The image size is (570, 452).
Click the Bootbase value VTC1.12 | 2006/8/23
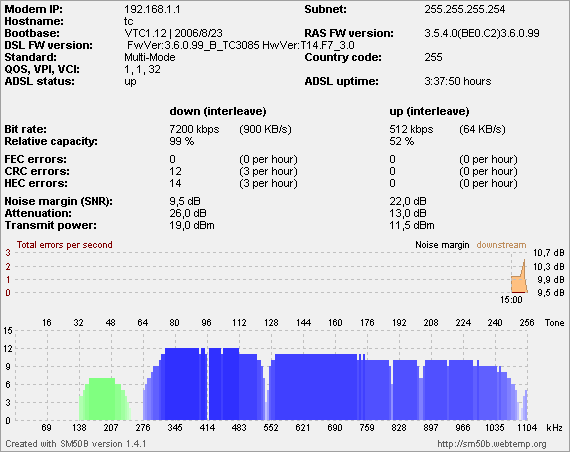click(173, 33)
